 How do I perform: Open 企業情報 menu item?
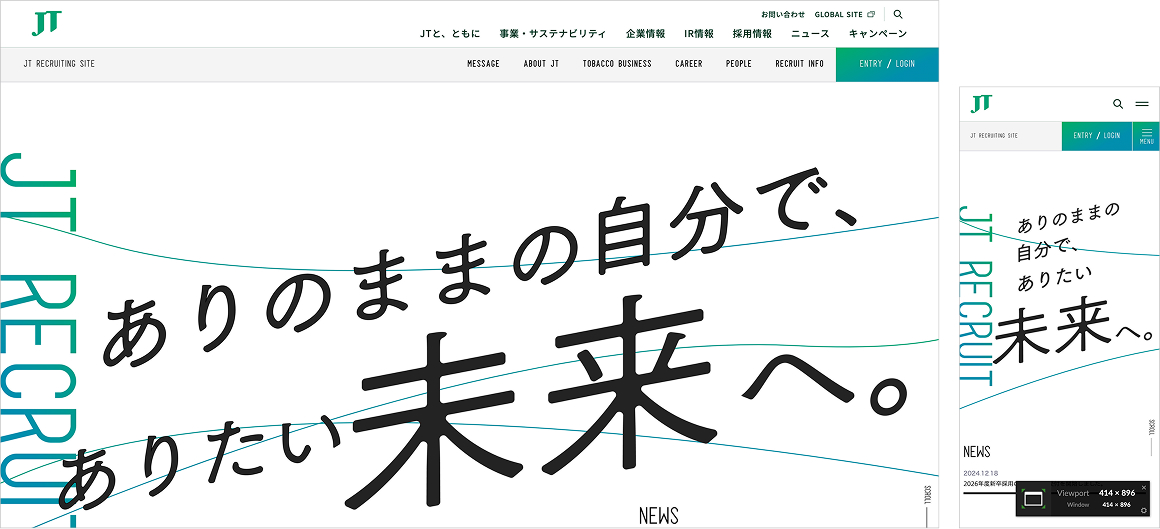tap(645, 33)
